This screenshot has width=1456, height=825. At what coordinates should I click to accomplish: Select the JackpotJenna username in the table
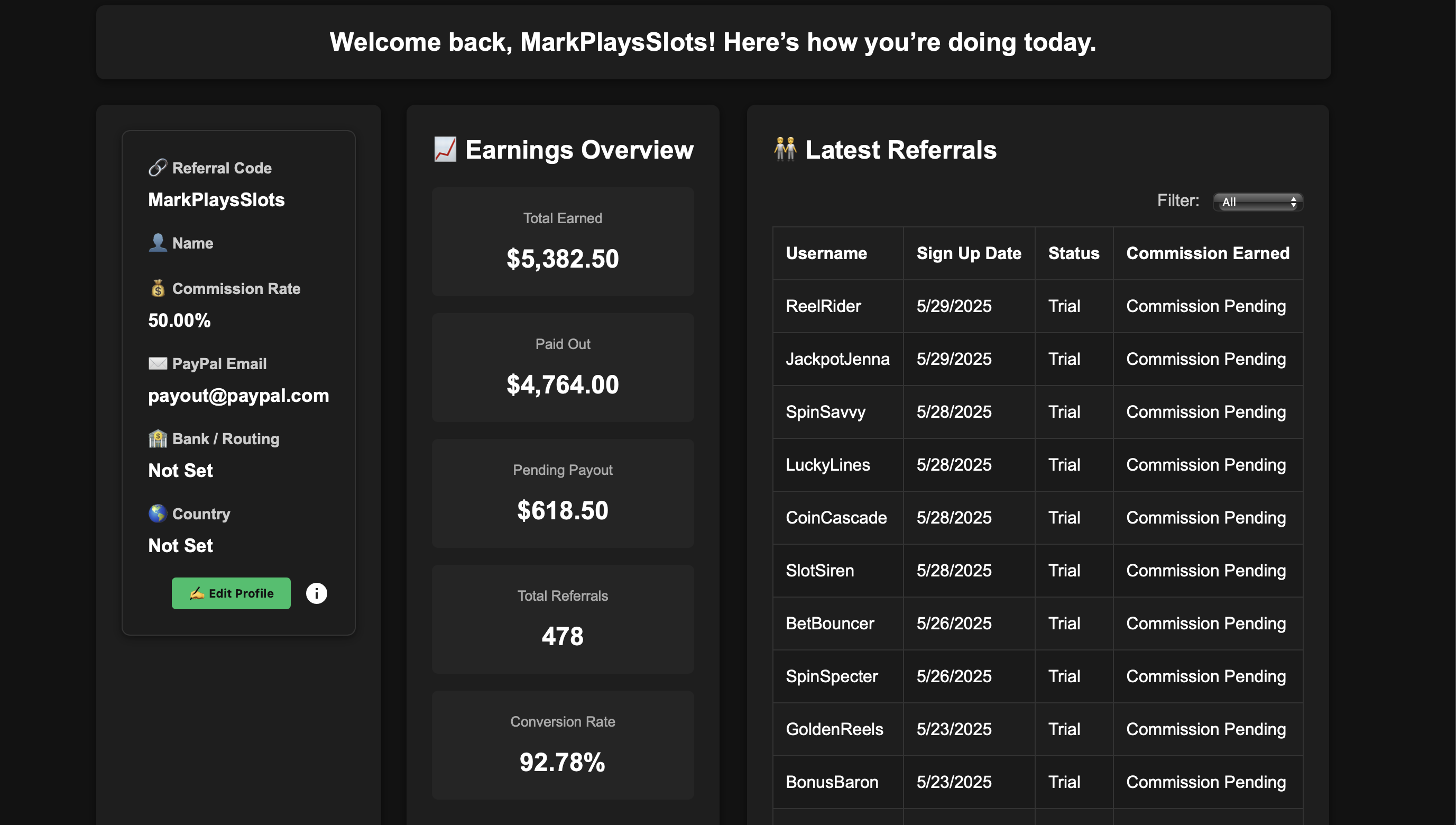coord(837,359)
